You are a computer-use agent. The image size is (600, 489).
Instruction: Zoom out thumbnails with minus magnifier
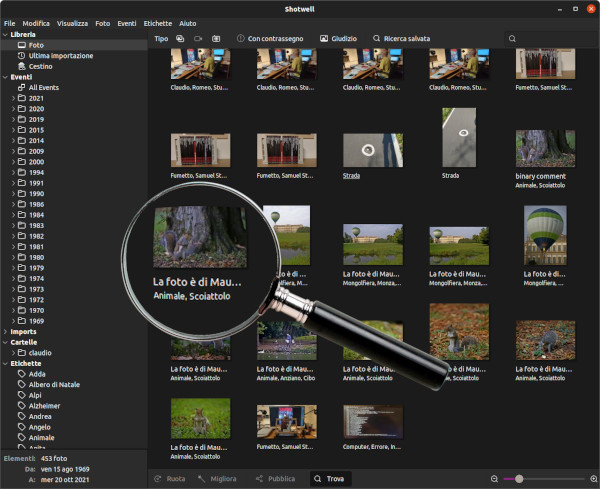click(494, 479)
